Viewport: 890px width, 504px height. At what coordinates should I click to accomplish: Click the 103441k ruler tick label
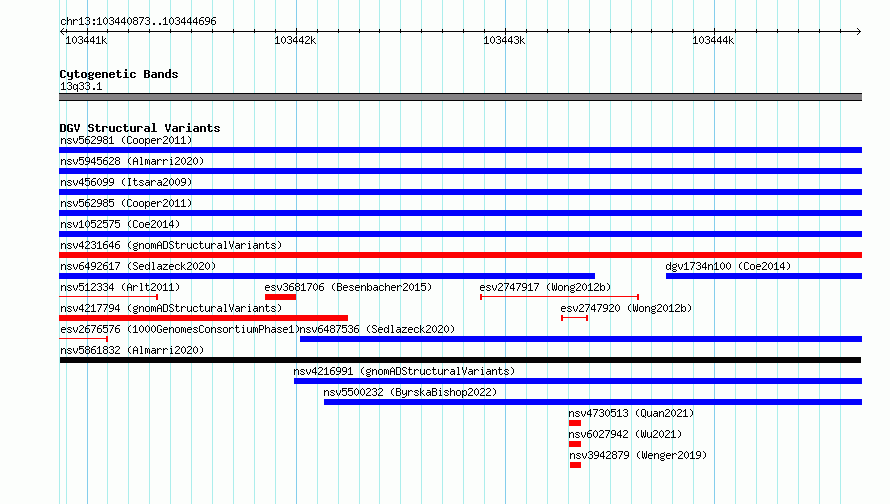click(86, 40)
